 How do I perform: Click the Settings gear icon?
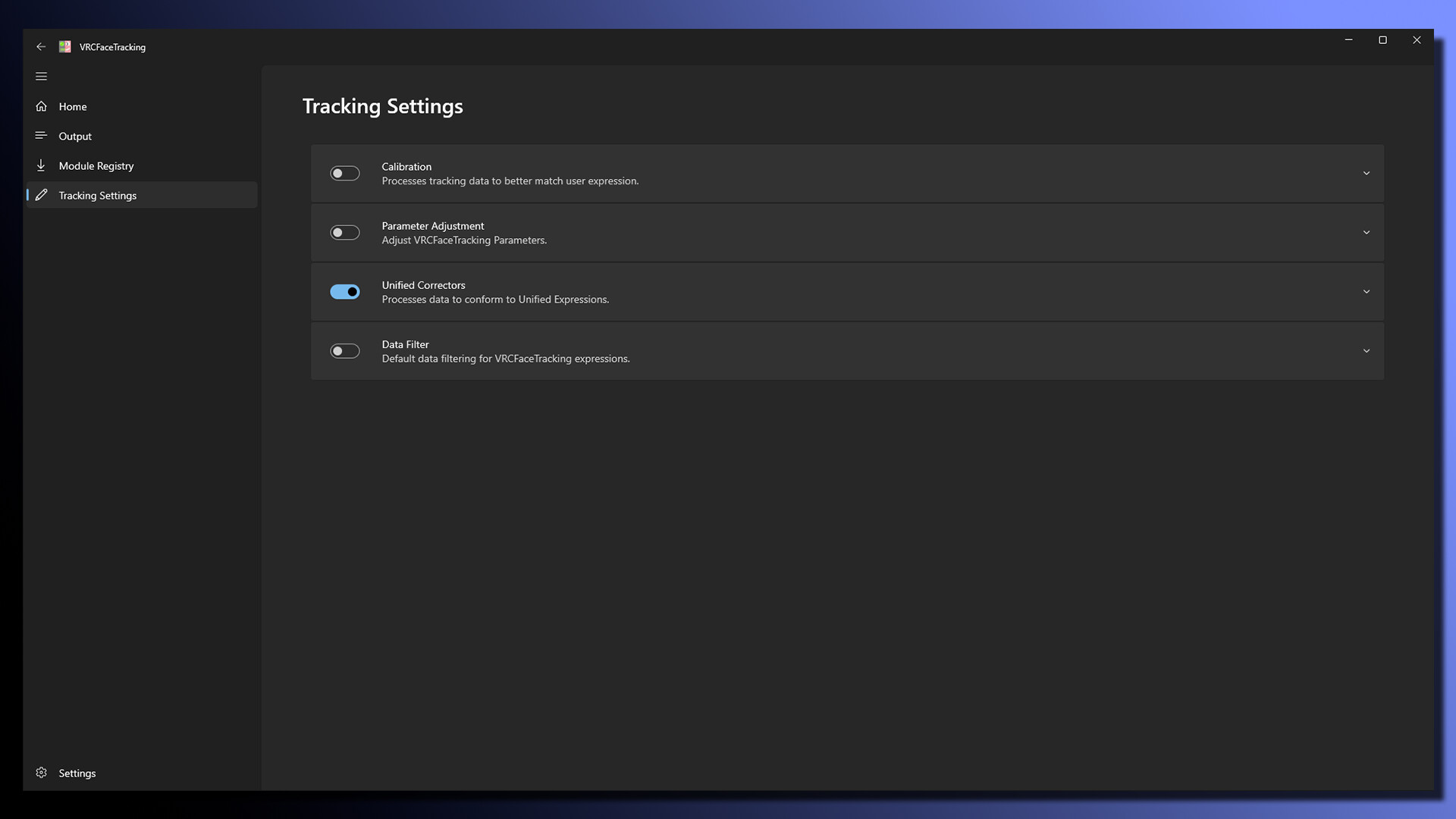pos(42,773)
